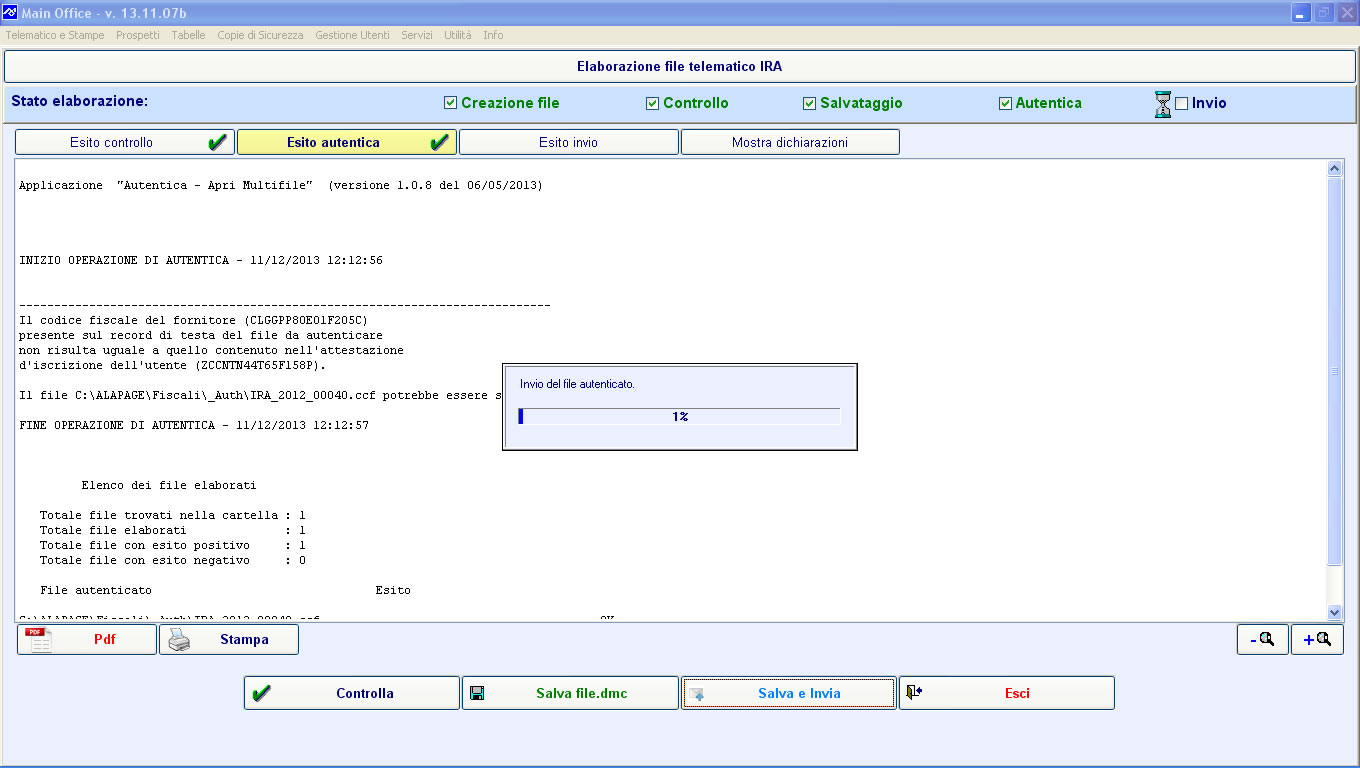Zoom out with minus magnifier icon
Screen dimensions: 1360x768
1263,640
